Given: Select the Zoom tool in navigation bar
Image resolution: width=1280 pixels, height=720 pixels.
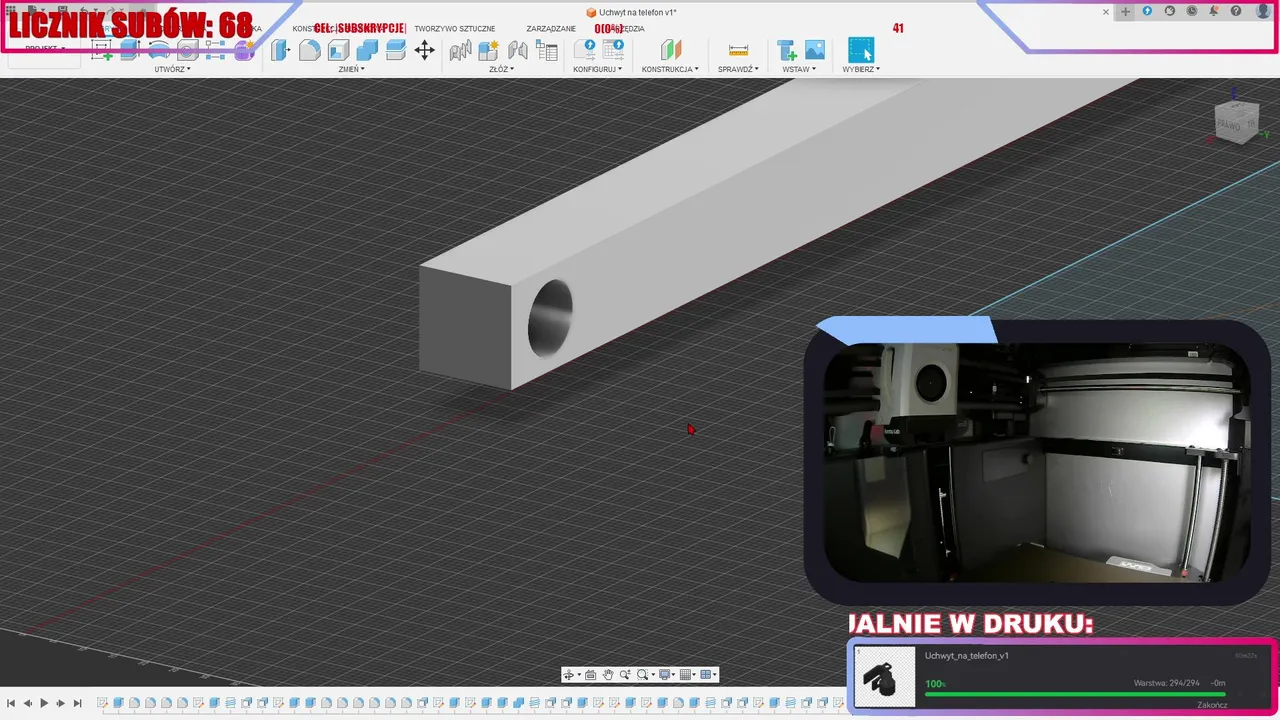Looking at the screenshot, I should [x=625, y=675].
